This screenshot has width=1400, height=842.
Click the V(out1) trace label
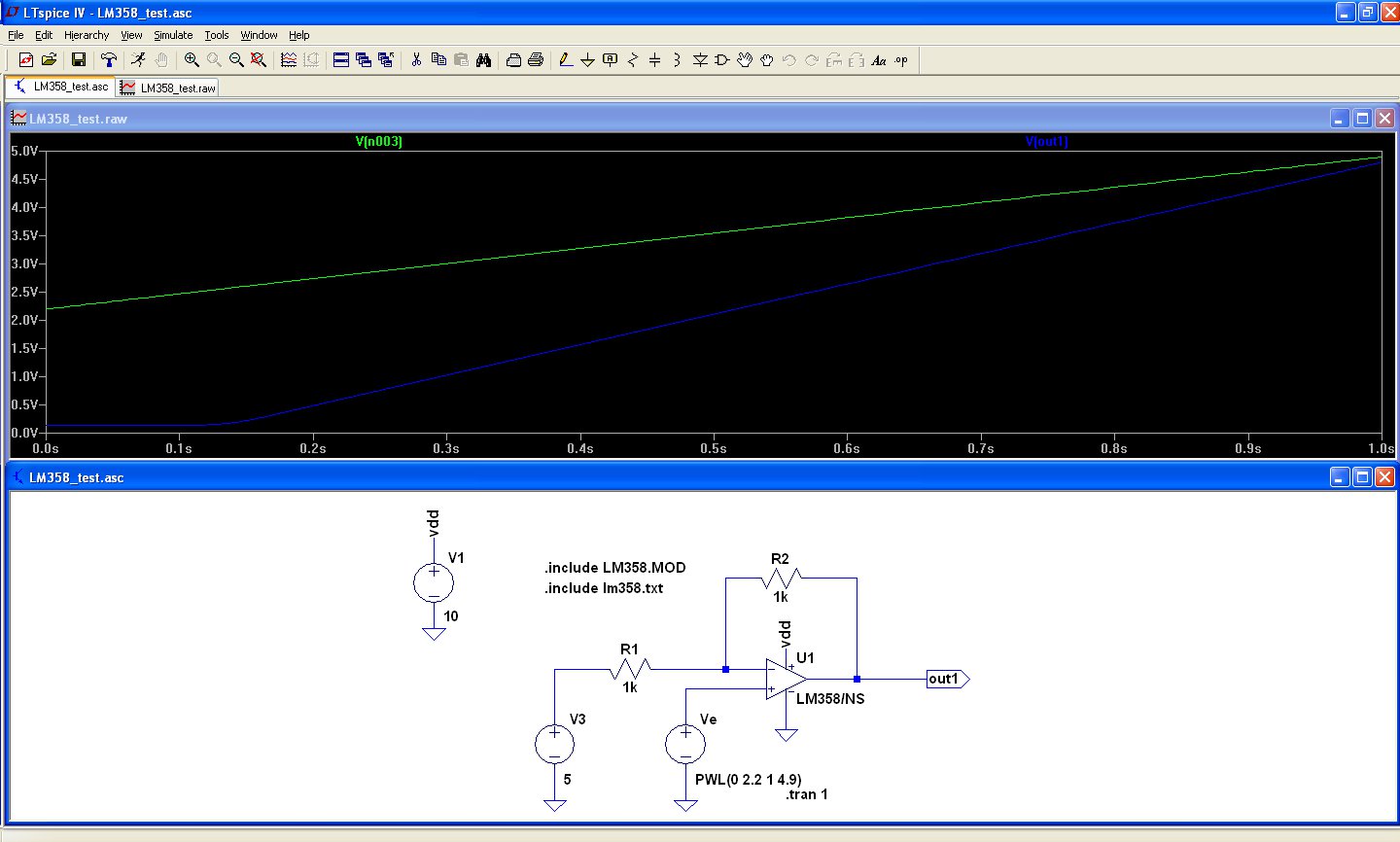(x=1046, y=142)
